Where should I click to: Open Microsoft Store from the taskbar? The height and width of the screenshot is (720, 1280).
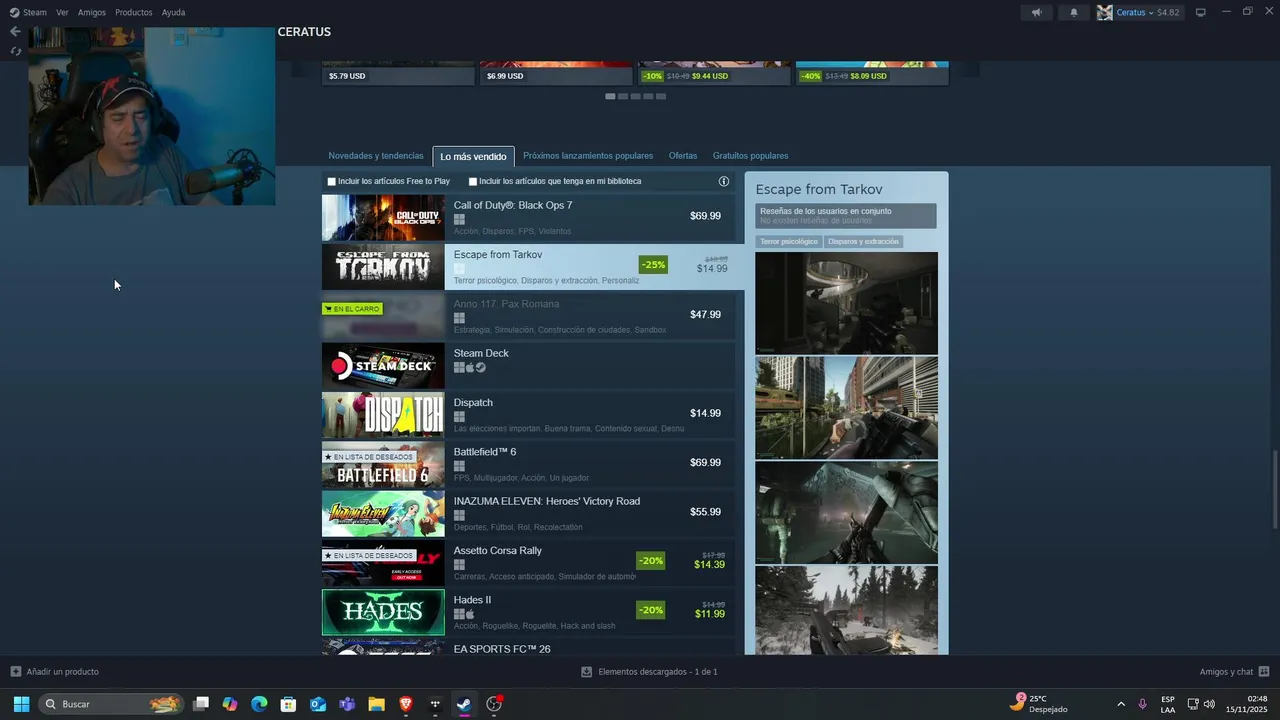click(x=288, y=704)
